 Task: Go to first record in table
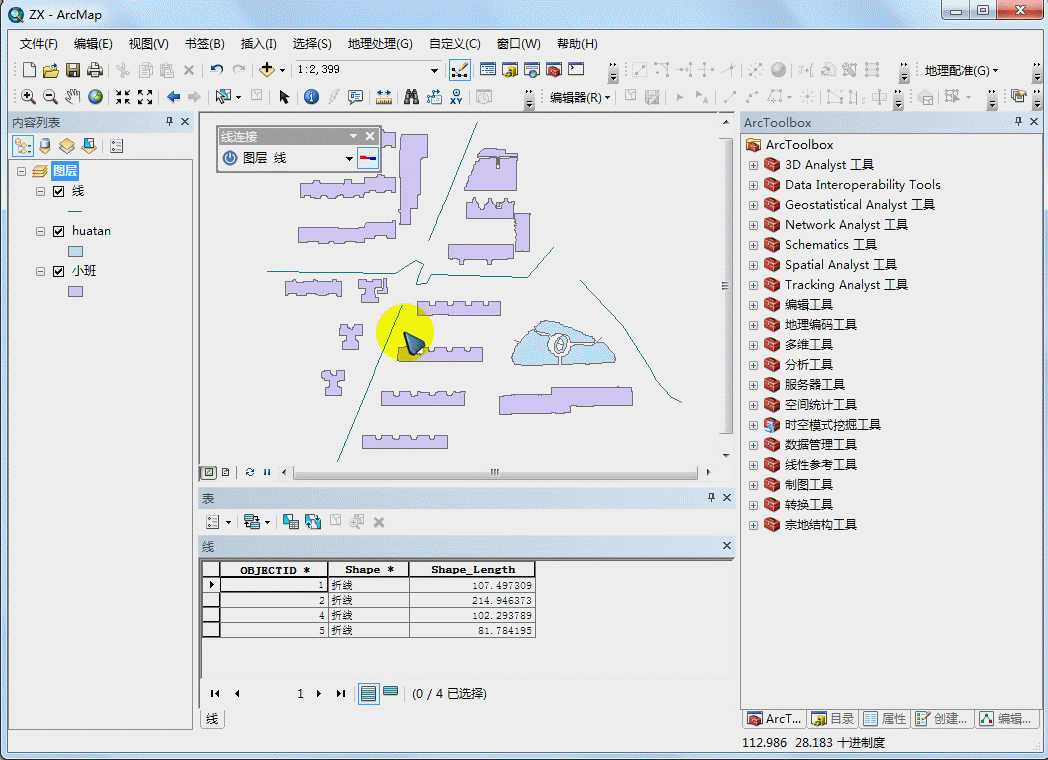[x=215, y=693]
